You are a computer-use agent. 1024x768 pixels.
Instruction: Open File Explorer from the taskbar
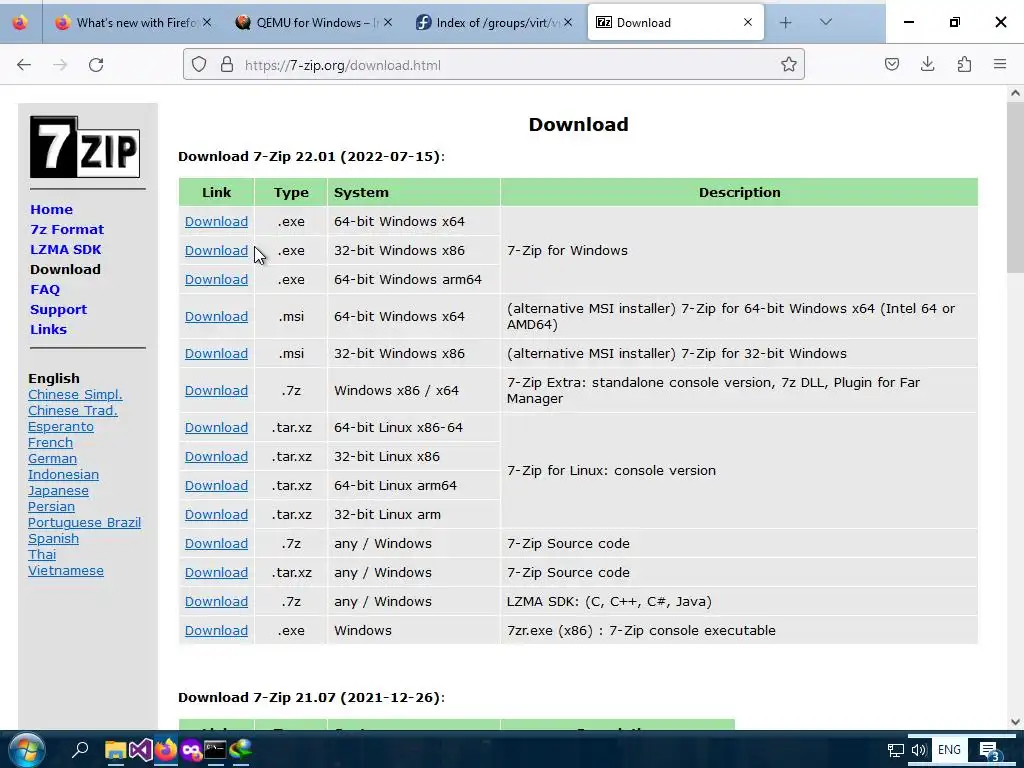116,750
